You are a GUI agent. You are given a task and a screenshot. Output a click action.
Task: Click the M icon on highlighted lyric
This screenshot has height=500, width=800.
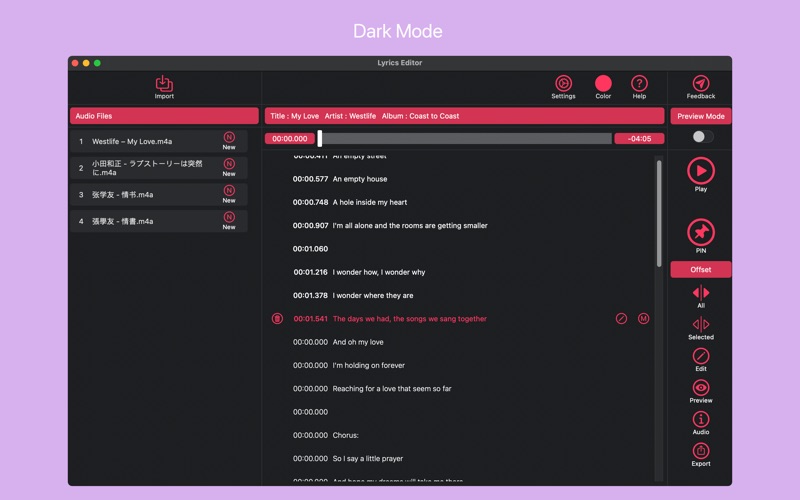(643, 319)
